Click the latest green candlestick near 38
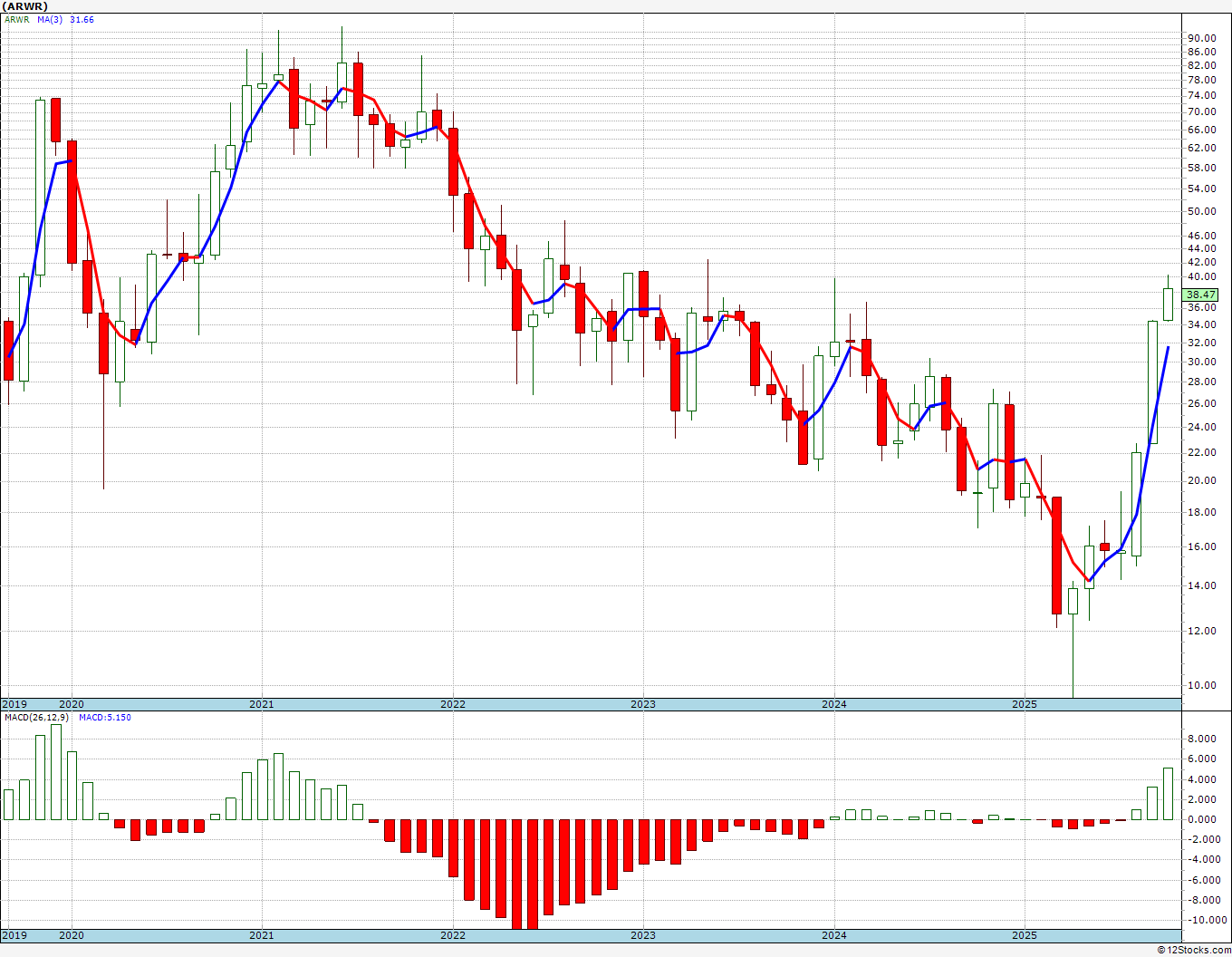The height and width of the screenshot is (957, 1232). 1169,304
